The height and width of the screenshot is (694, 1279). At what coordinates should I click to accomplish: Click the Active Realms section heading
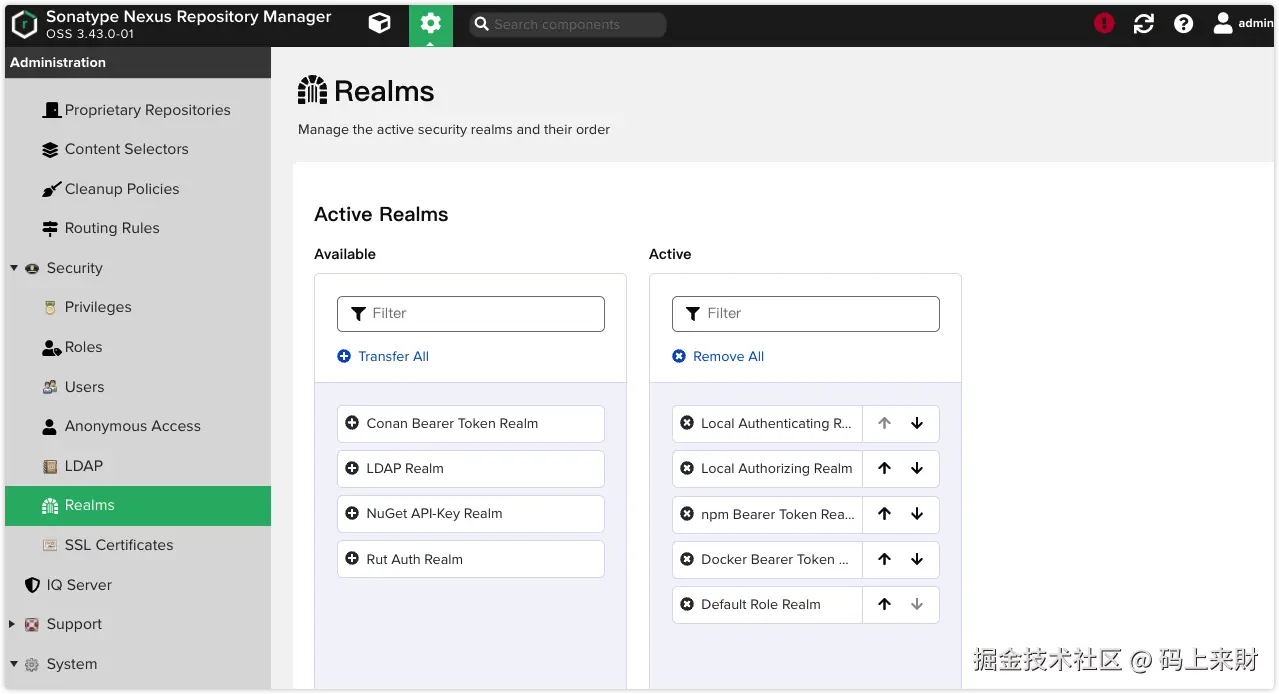pos(381,214)
